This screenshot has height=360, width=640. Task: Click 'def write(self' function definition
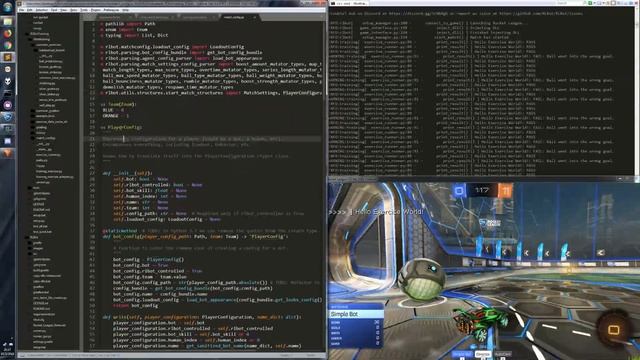[202, 317]
